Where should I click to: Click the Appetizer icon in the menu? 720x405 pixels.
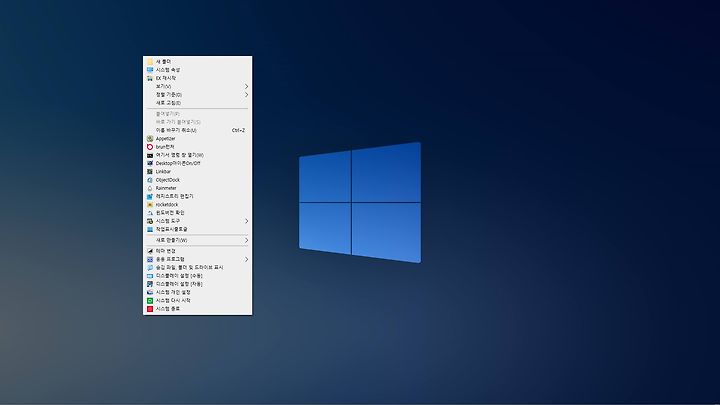click(150, 139)
